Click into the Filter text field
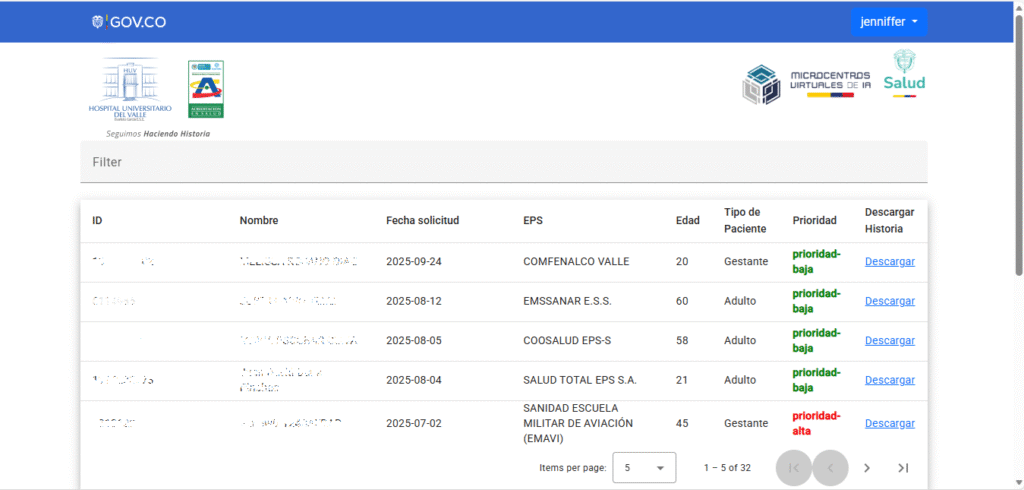This screenshot has height=490, width=1024. [503, 162]
